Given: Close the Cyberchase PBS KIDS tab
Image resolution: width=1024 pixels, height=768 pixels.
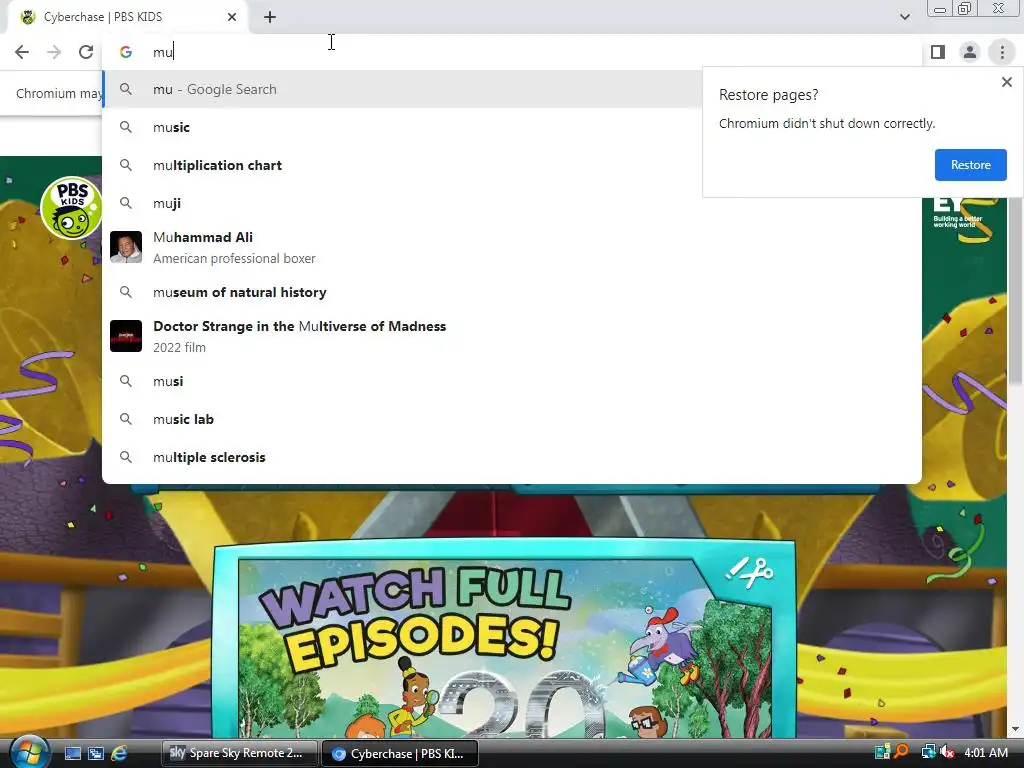Looking at the screenshot, I should coord(232,17).
